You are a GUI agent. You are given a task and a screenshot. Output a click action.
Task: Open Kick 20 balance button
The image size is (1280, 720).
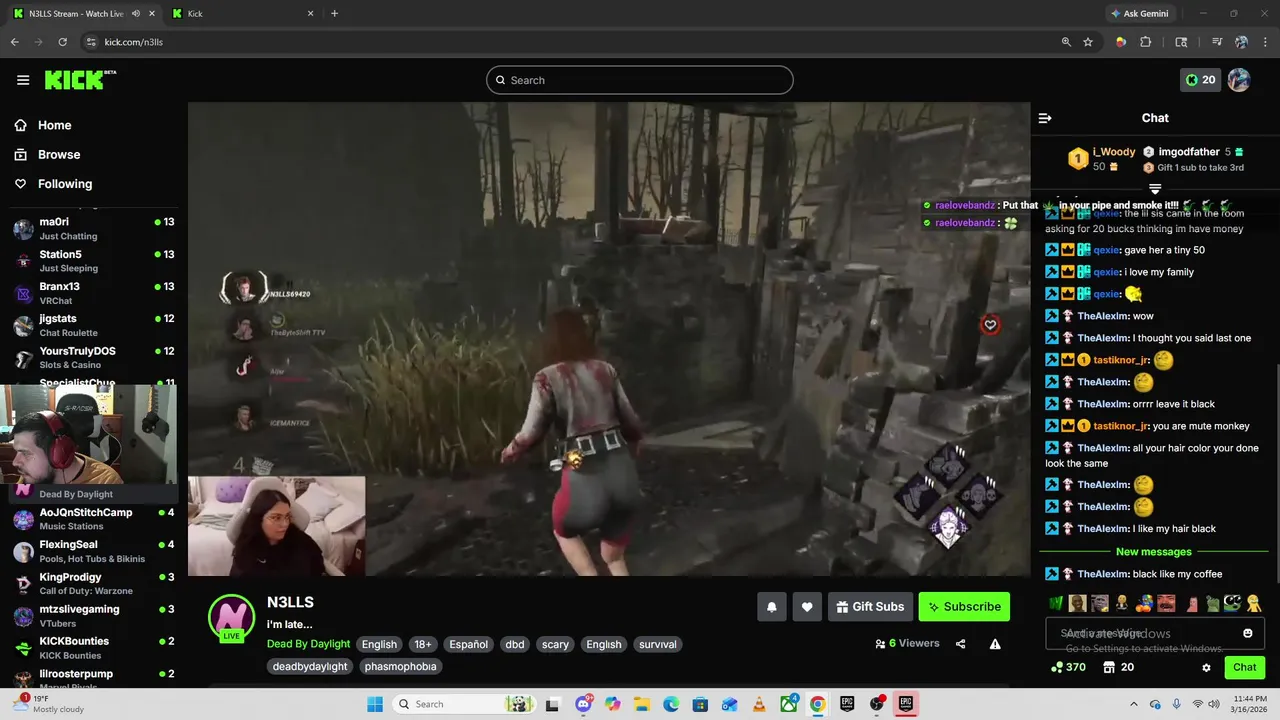[x=1201, y=80]
